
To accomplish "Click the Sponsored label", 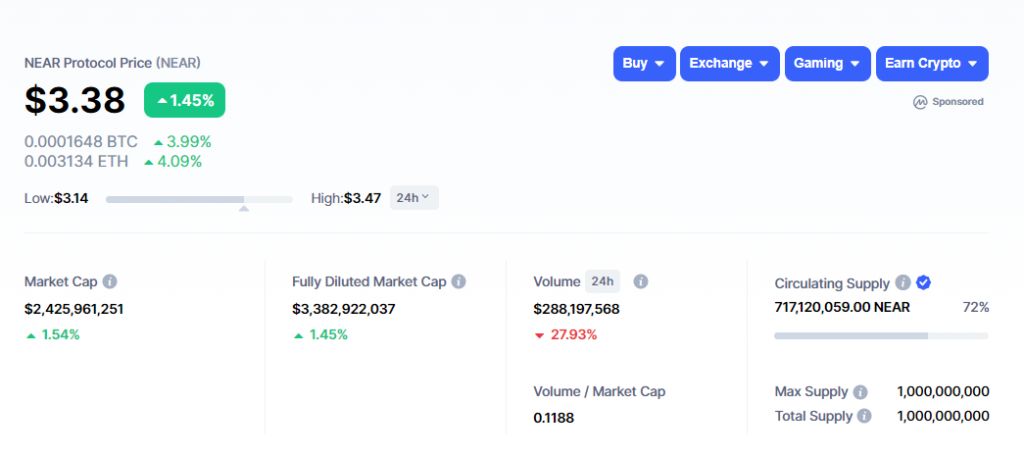I will pyautogui.click(x=957, y=102).
